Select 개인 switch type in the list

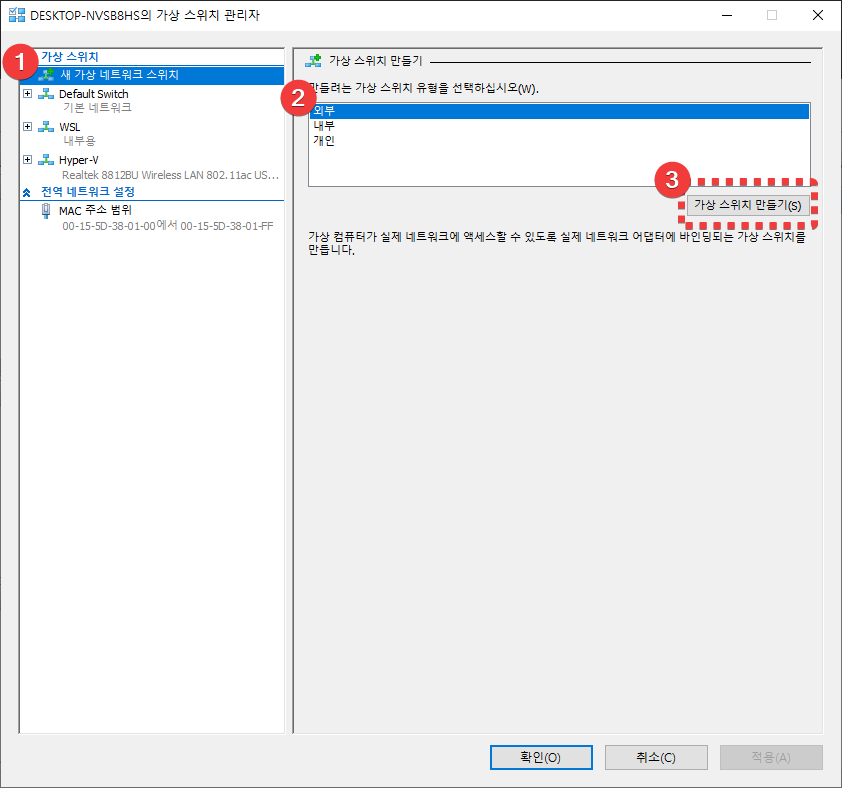324,141
